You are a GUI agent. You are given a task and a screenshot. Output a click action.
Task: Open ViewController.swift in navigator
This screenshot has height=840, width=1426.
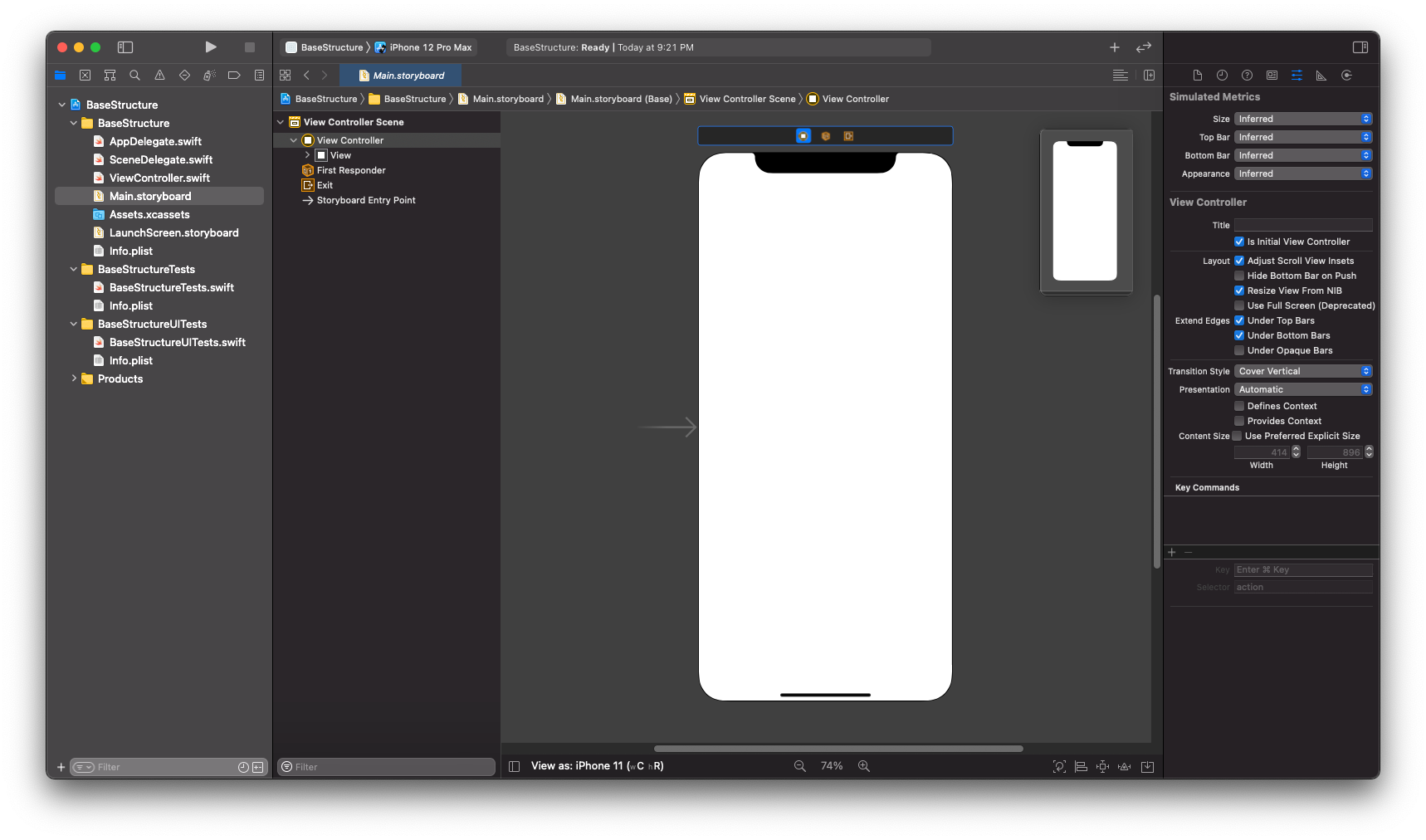pos(159,178)
